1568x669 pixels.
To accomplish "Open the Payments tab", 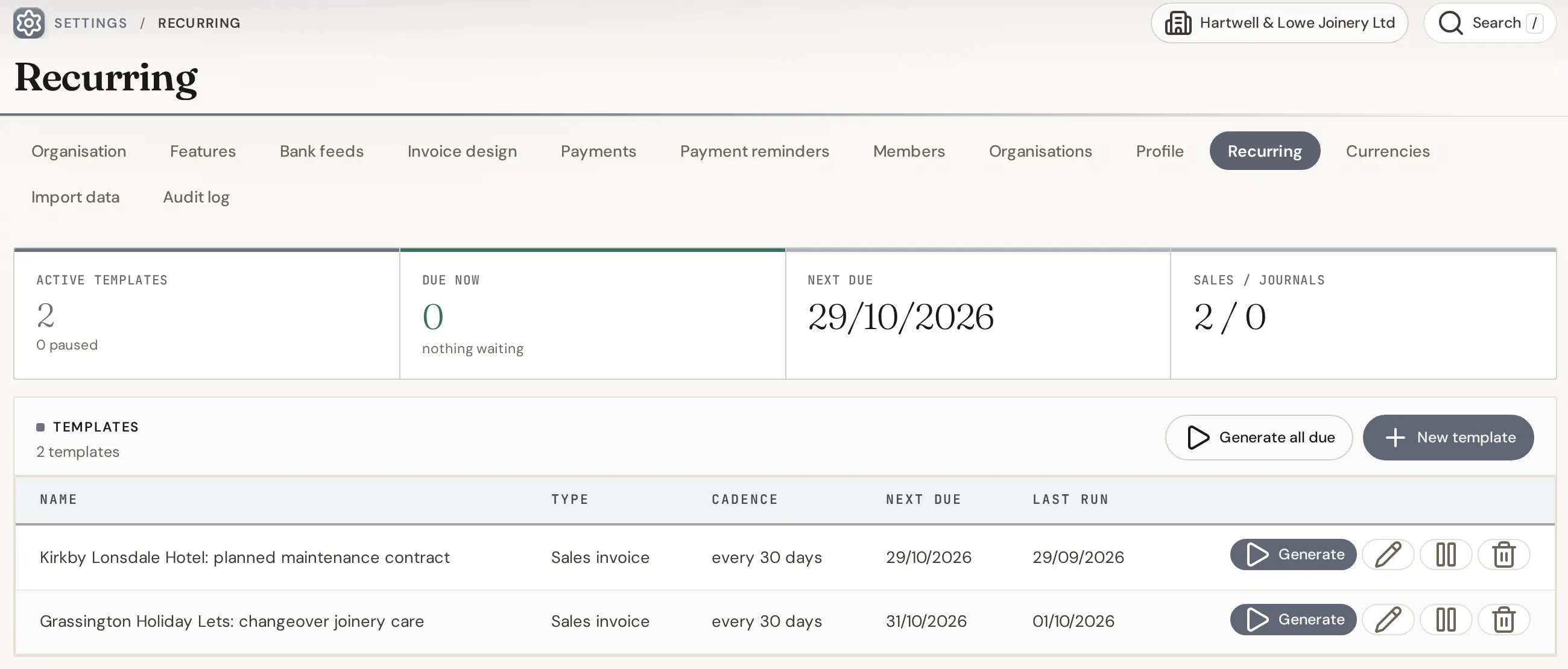I will pyautogui.click(x=598, y=151).
